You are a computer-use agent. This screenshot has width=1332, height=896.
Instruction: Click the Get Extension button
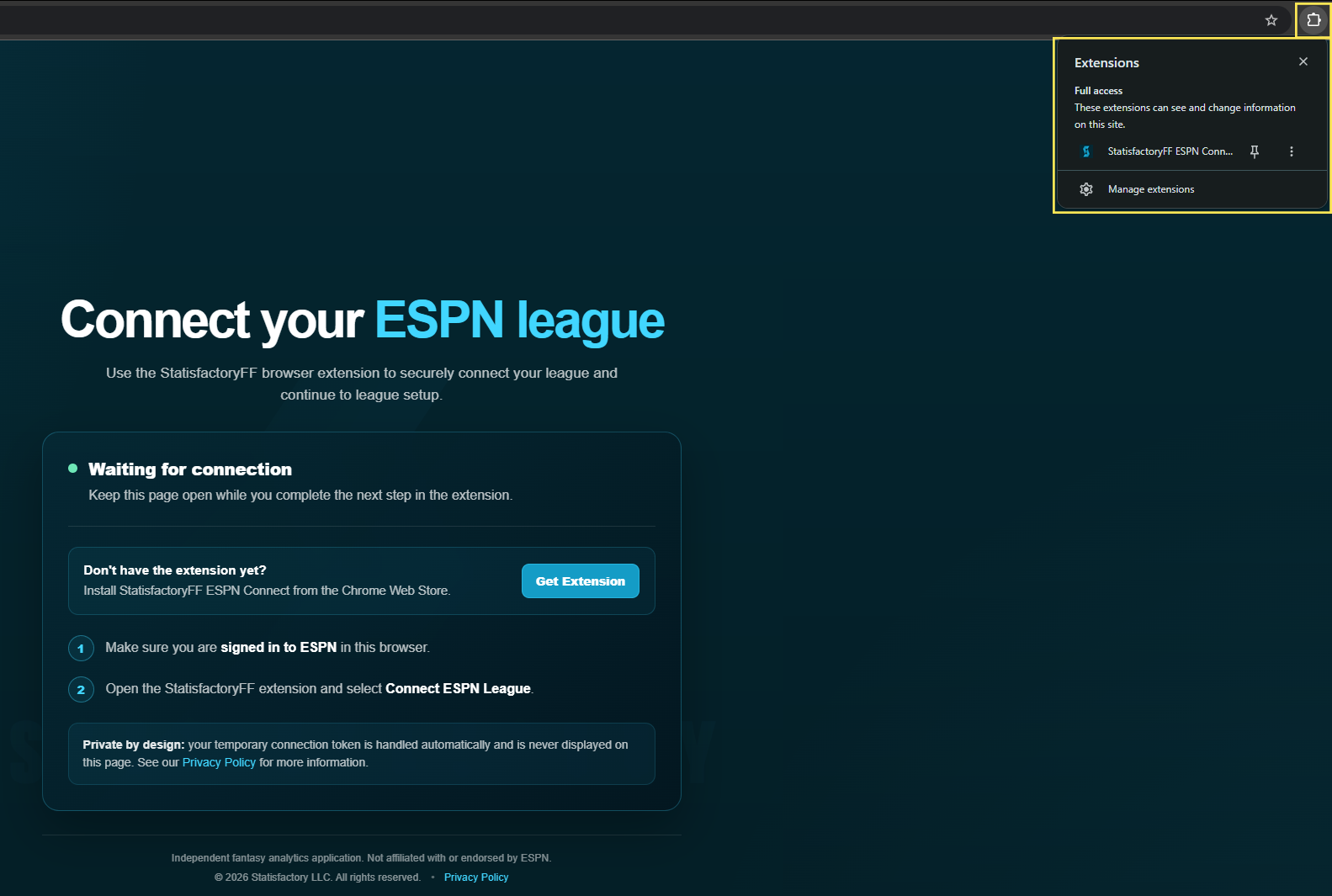click(581, 581)
